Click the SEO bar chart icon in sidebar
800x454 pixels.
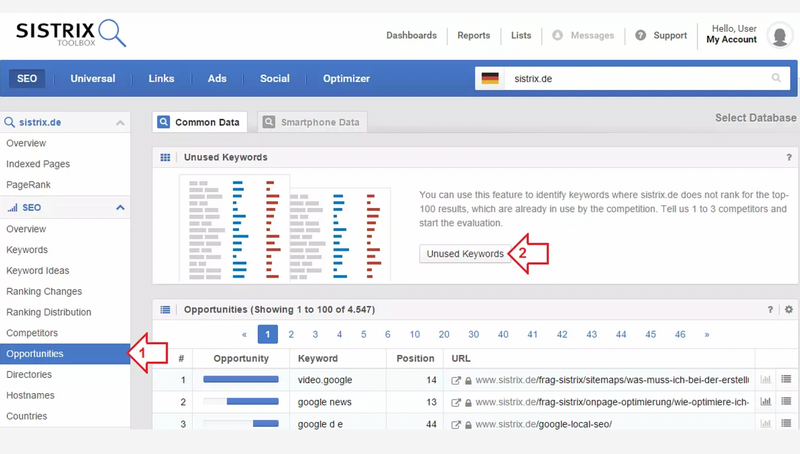click(x=12, y=208)
